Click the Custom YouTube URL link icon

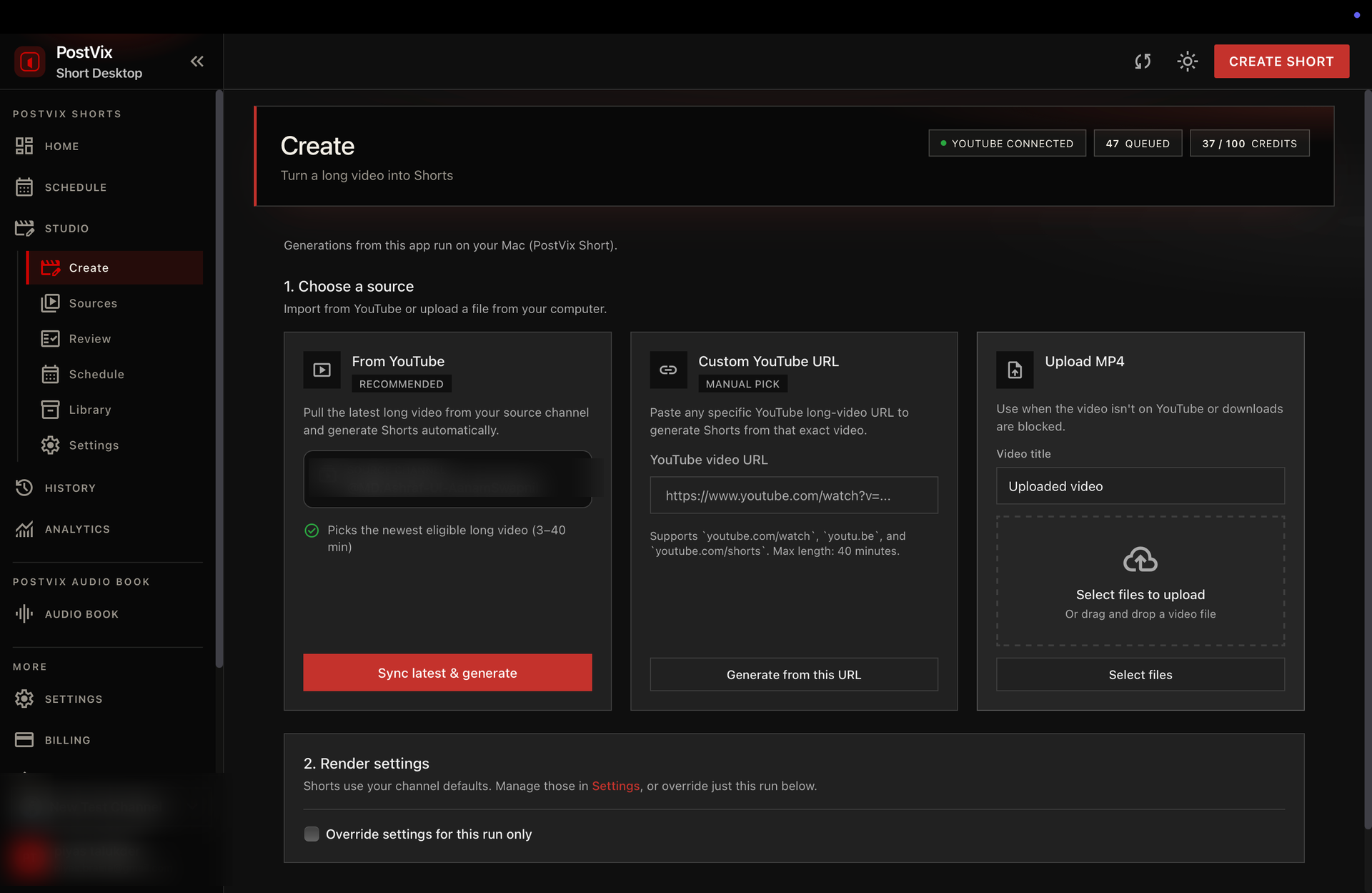[x=668, y=370]
